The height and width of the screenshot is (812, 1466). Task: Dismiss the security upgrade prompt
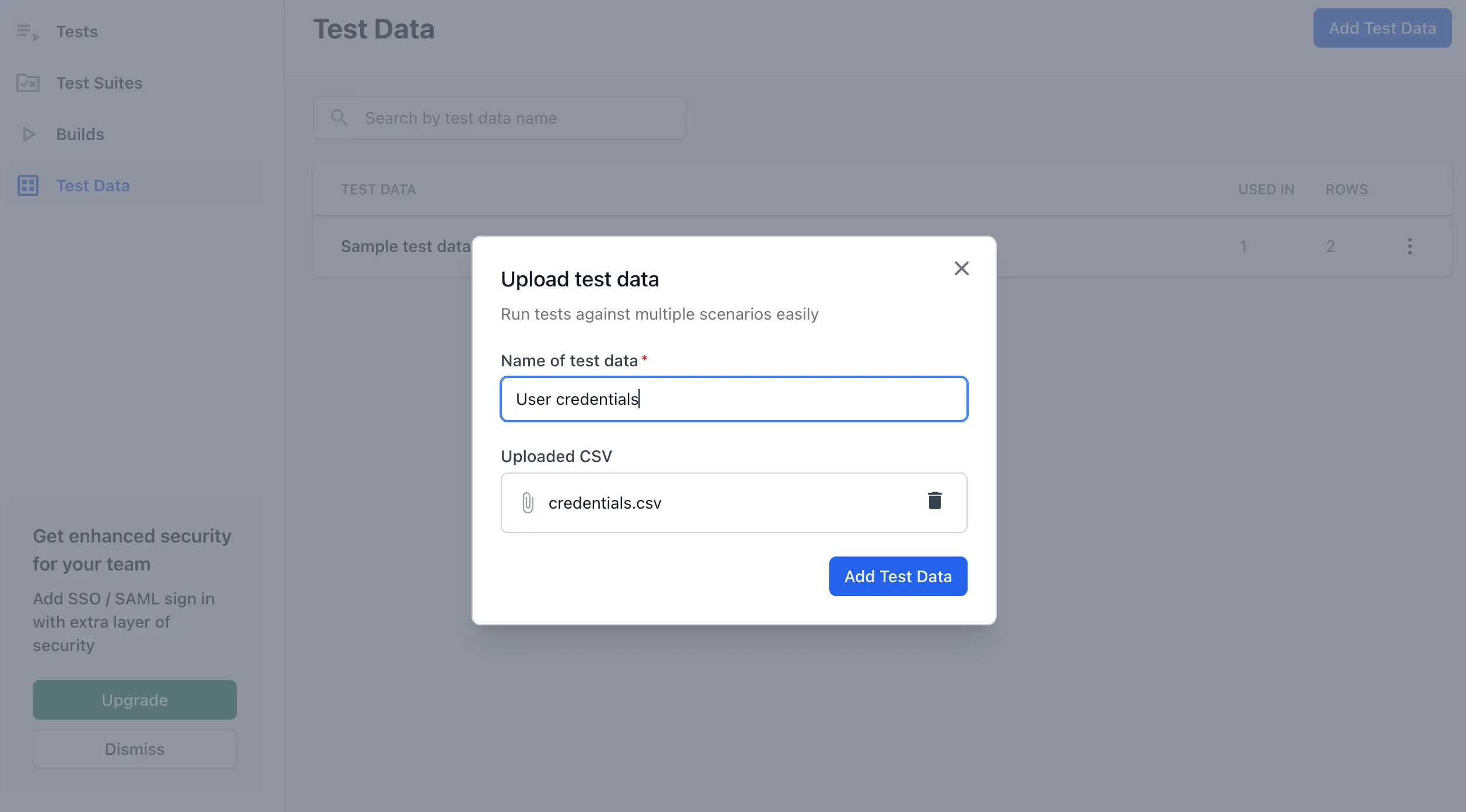click(x=135, y=749)
